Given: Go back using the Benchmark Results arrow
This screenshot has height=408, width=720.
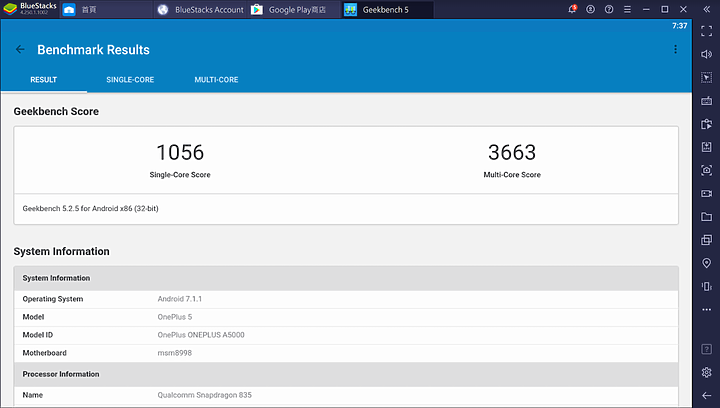Looking at the screenshot, I should click(20, 50).
